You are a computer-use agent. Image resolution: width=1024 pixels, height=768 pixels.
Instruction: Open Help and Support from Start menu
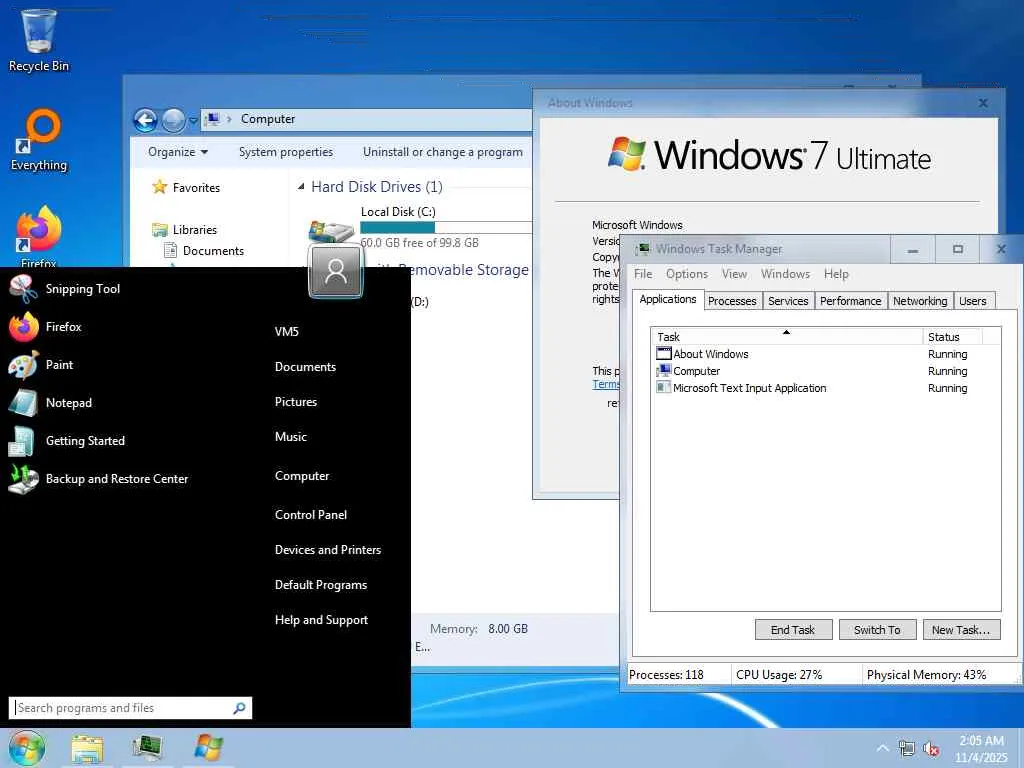point(321,620)
